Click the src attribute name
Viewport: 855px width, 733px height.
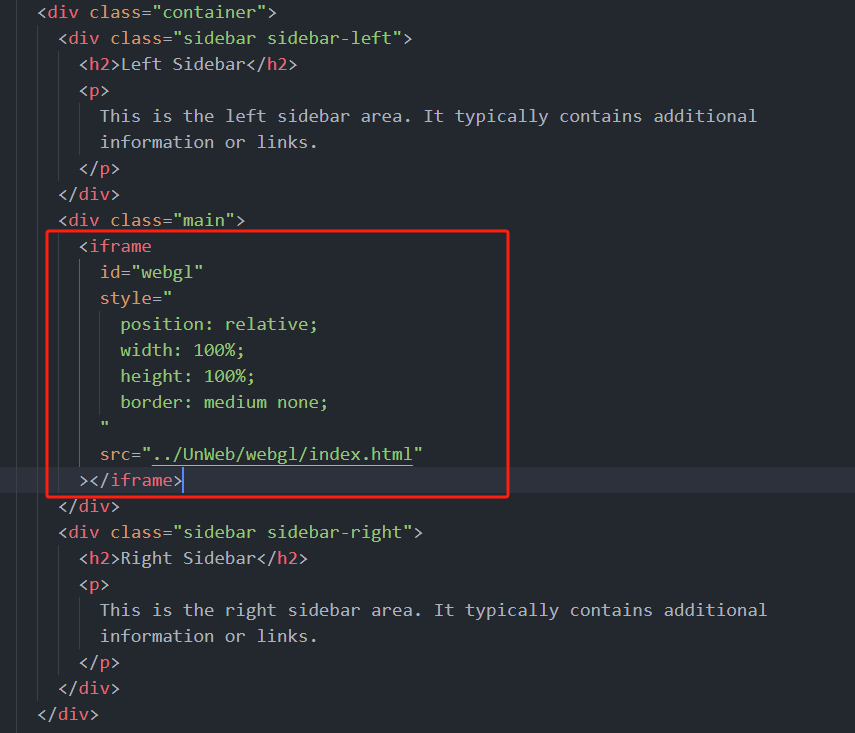pyautogui.click(x=115, y=455)
